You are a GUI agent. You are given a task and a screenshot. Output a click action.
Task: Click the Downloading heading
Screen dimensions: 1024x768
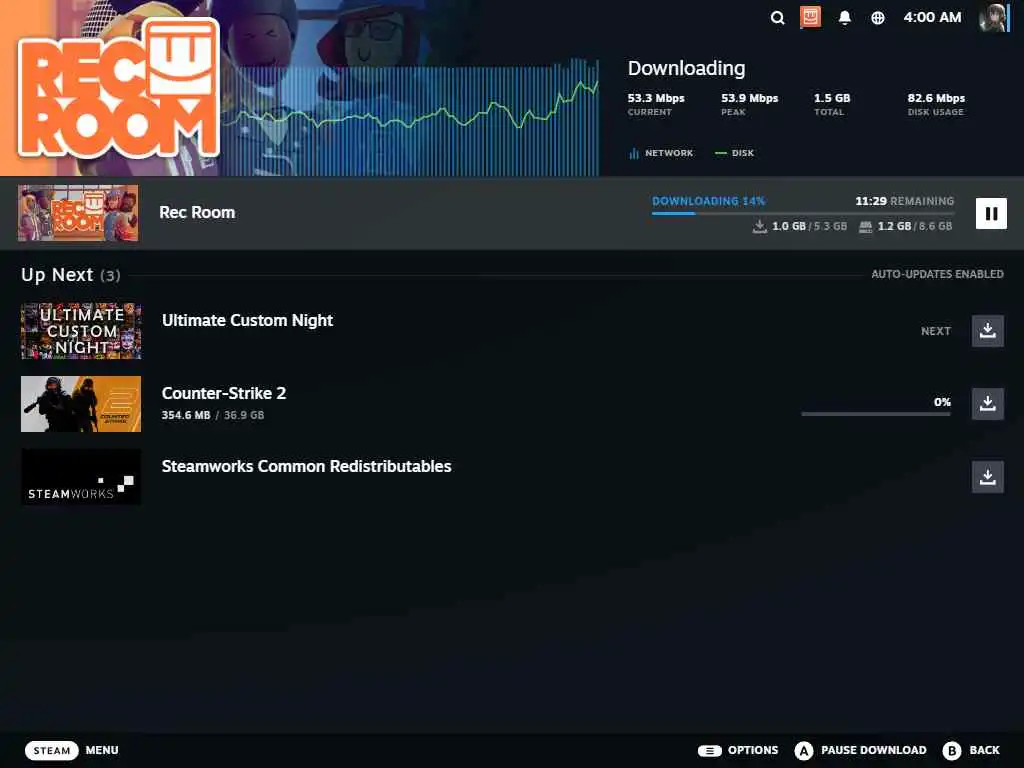686,68
